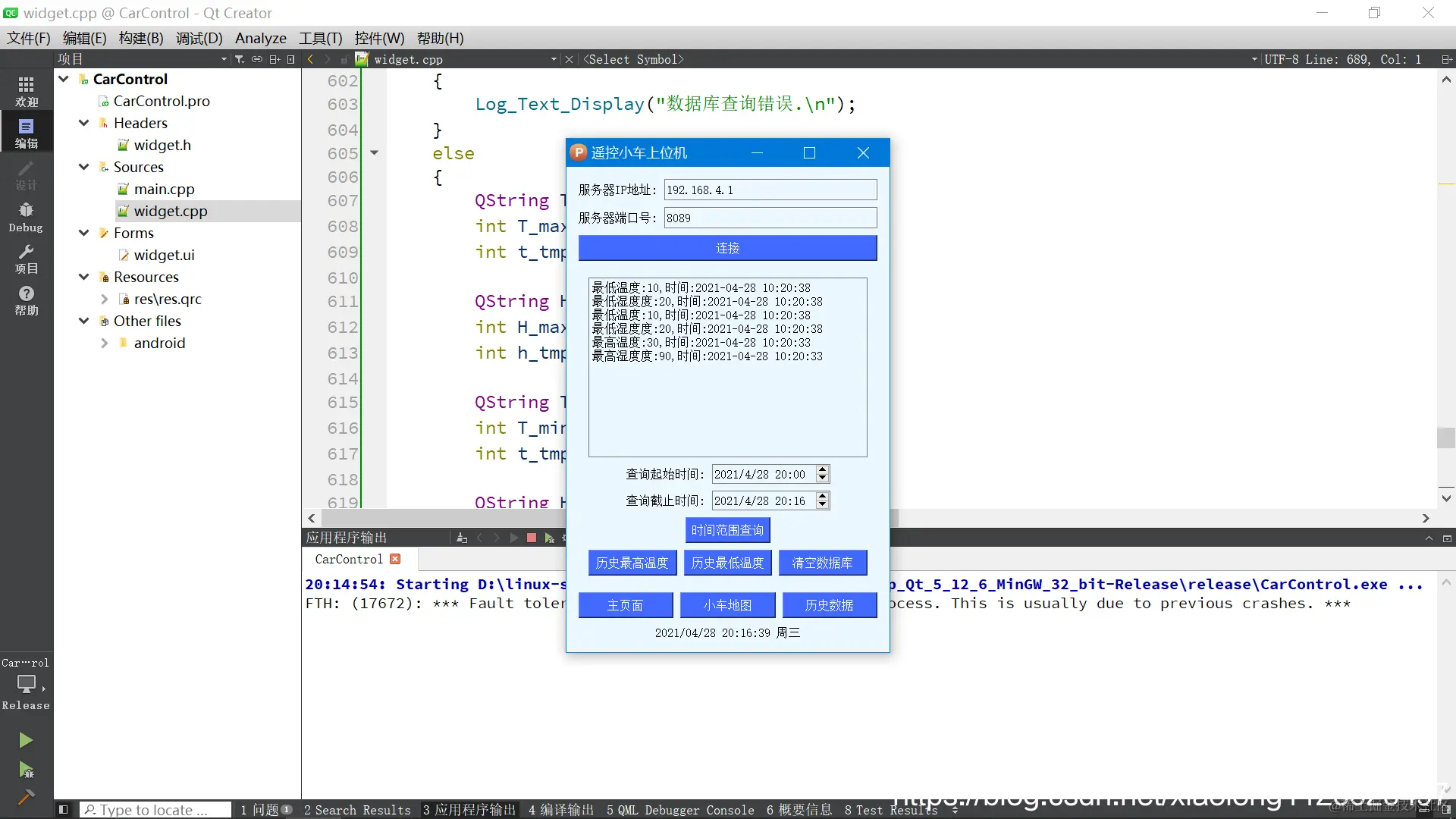Stop running application red square

(x=532, y=538)
